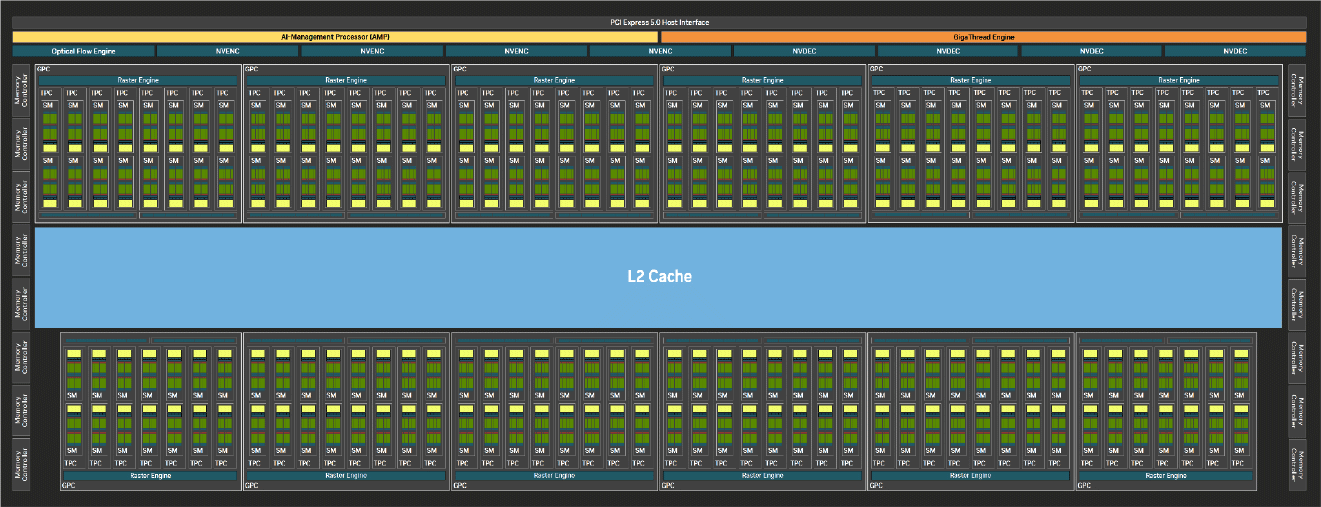Click the large blue L2 Cache block
Image resolution: width=1321 pixels, height=507 pixels.
[658, 277]
